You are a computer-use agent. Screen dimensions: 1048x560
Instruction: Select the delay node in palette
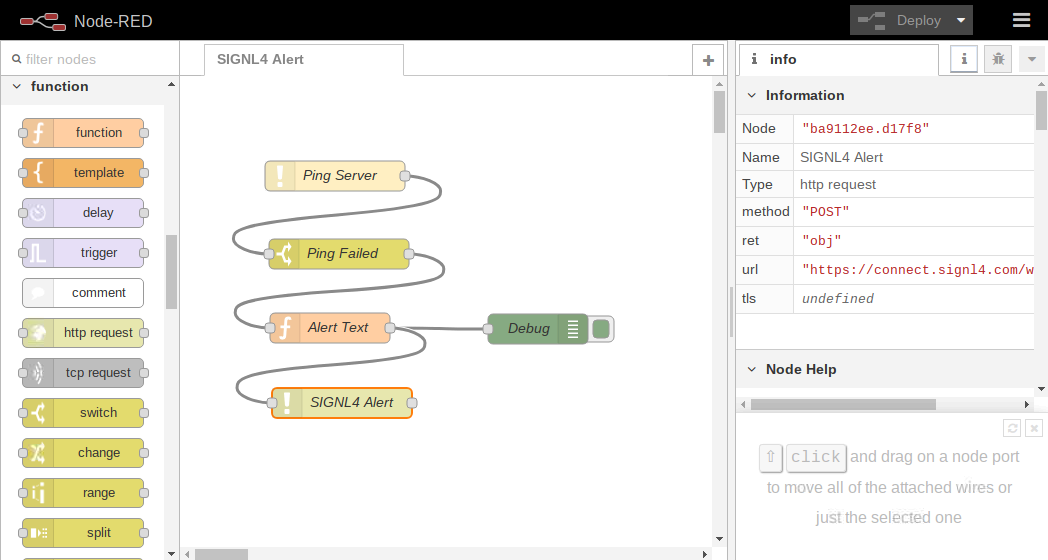pyautogui.click(x=83, y=213)
